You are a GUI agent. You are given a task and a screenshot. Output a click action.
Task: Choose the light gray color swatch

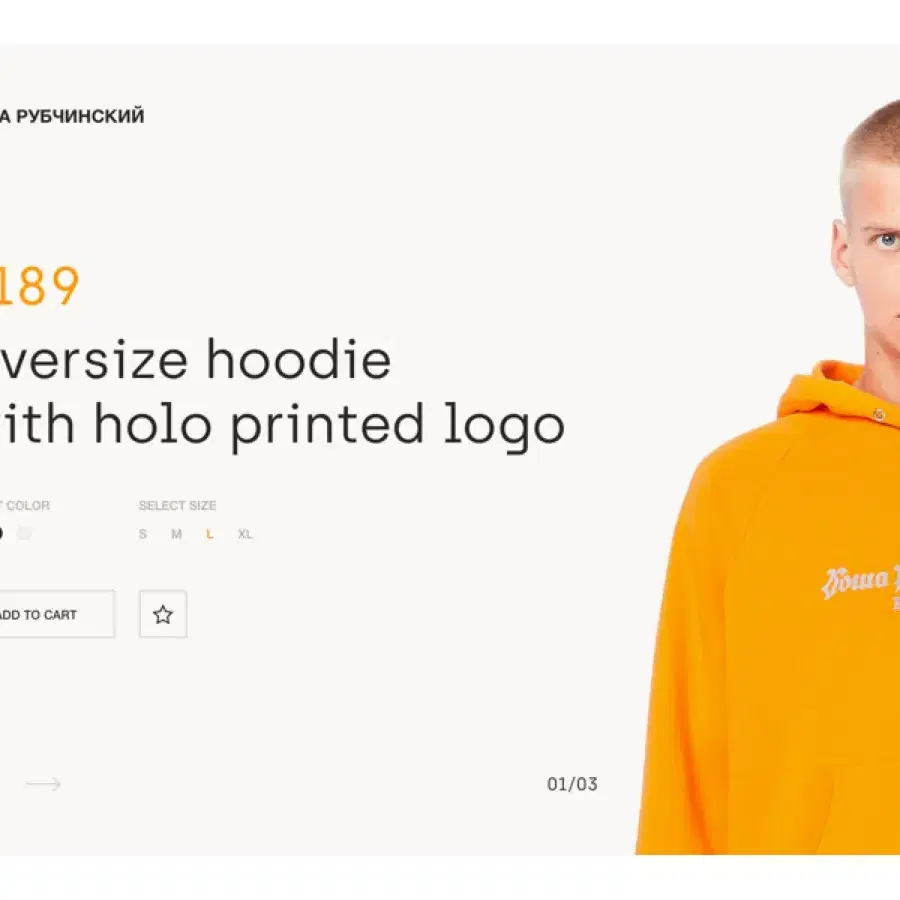[x=24, y=534]
